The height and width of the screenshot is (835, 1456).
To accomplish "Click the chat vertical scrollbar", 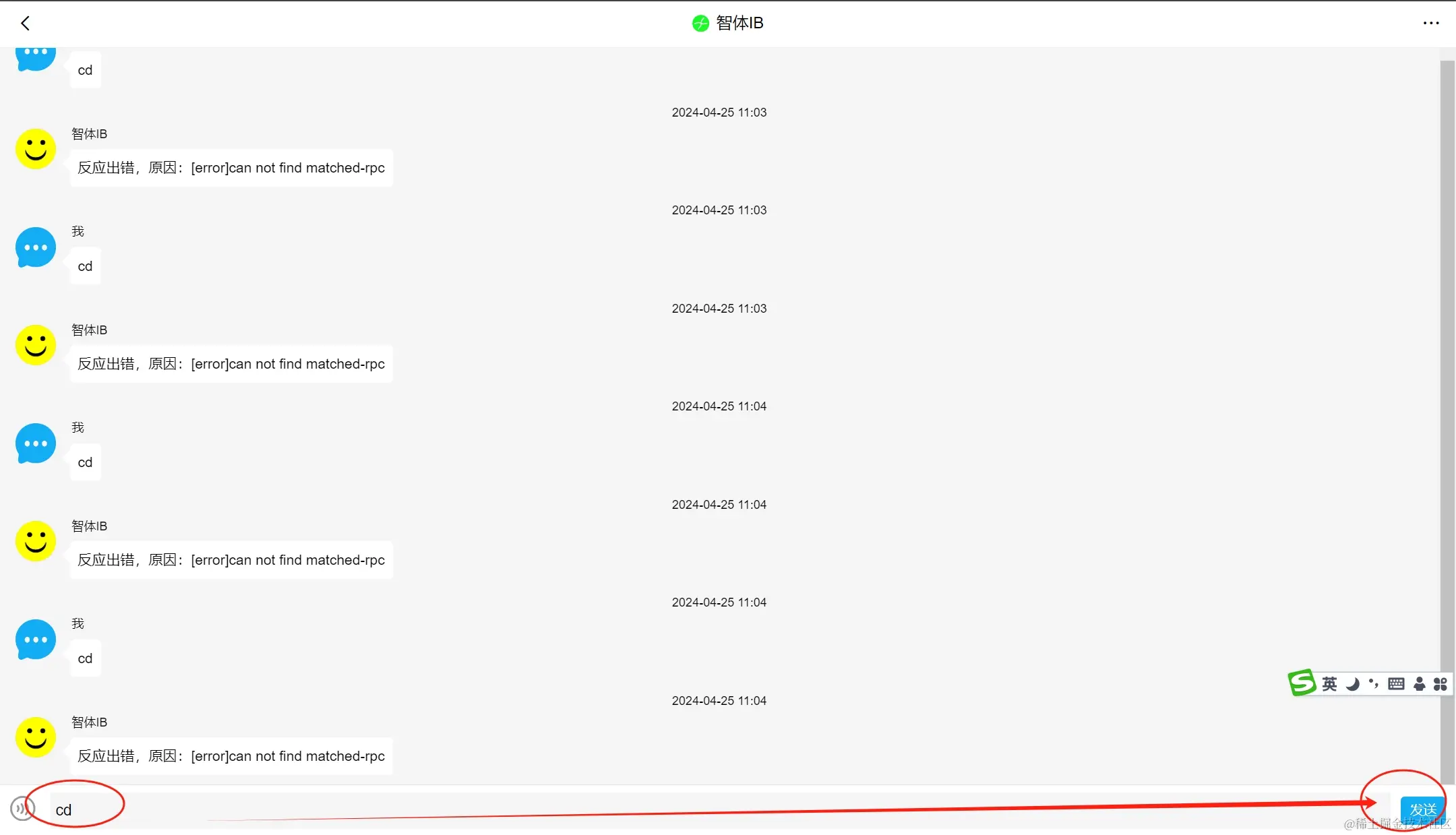I will (x=1447, y=404).
